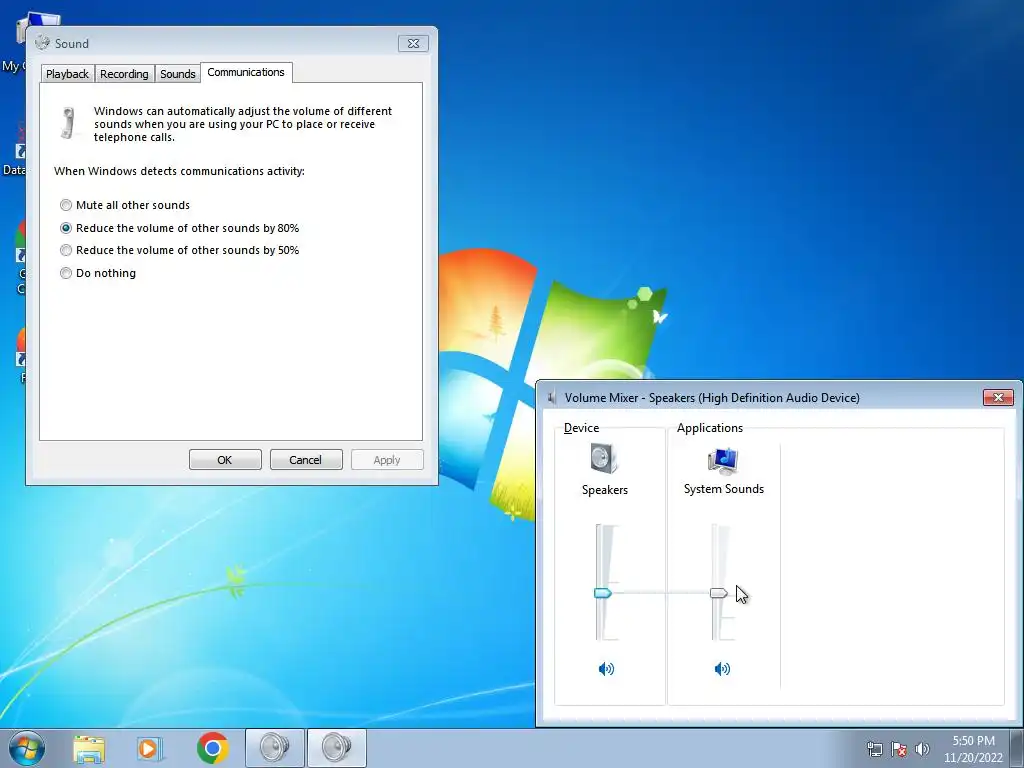Click the Speakers volume slider handle
The width and height of the screenshot is (1024, 768).
click(603, 593)
